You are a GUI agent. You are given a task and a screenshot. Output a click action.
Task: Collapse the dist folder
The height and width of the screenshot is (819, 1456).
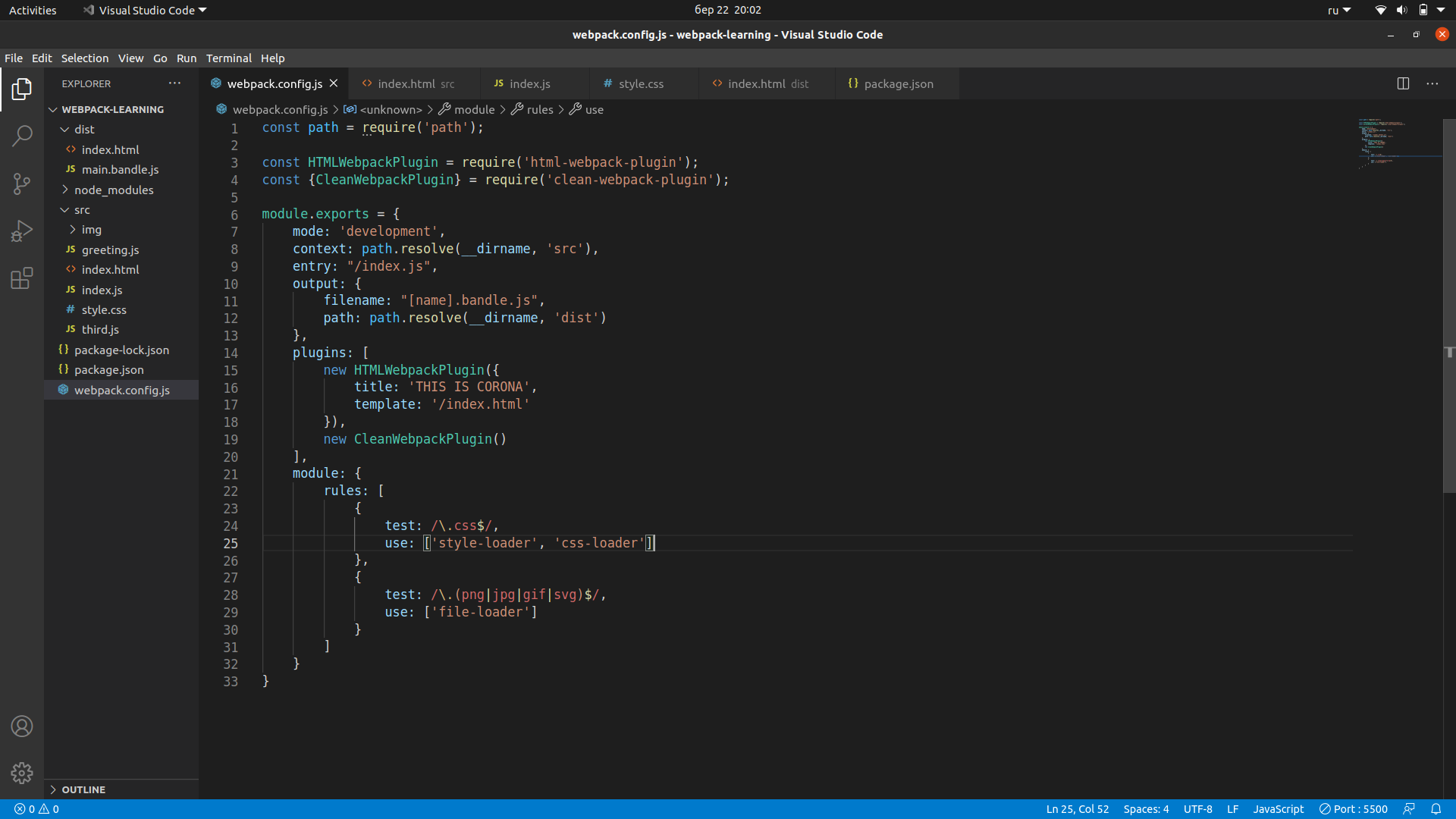coord(121,130)
